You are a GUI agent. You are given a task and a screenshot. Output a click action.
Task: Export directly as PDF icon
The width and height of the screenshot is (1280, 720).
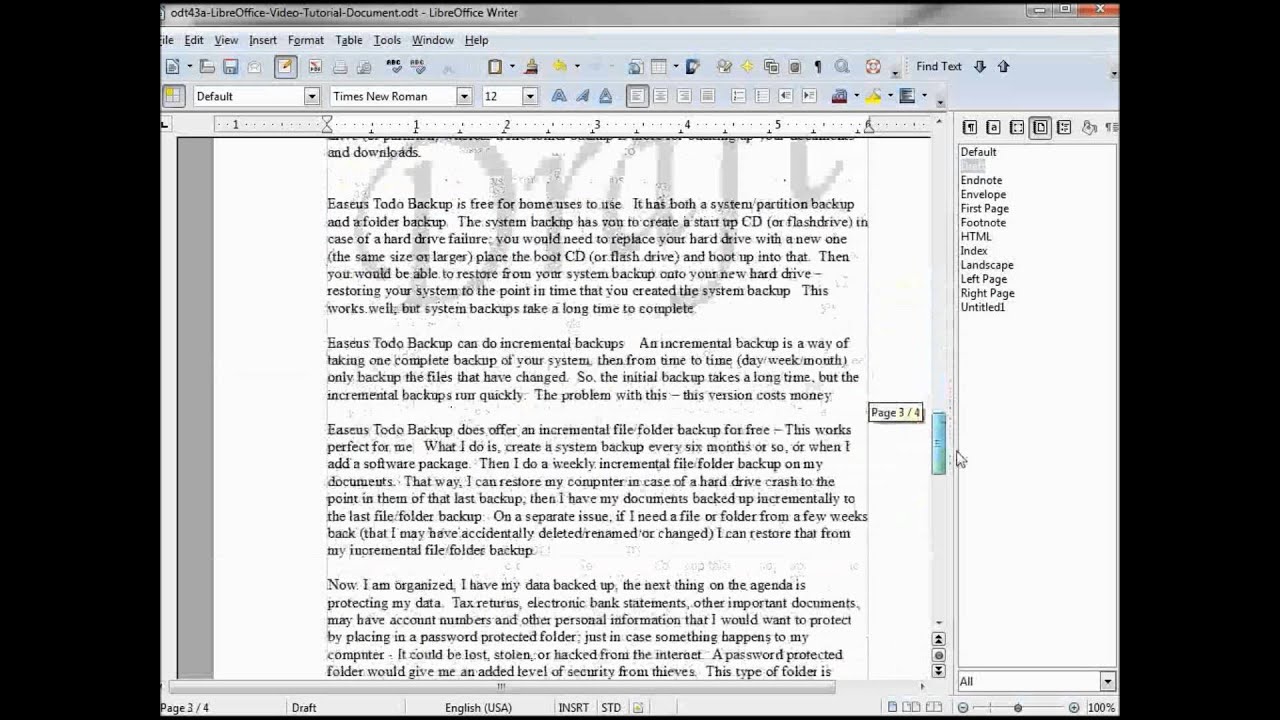pos(315,67)
